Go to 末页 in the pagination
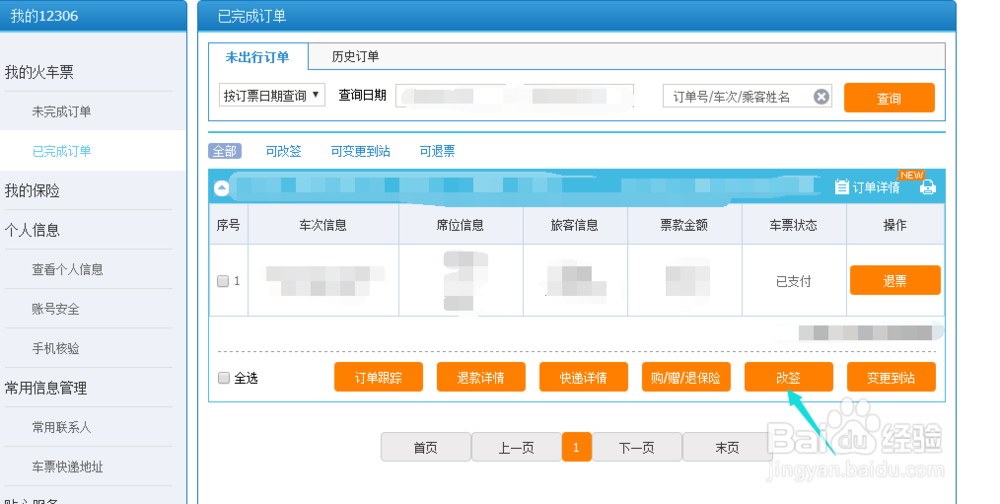The height and width of the screenshot is (504, 1000). [727, 447]
